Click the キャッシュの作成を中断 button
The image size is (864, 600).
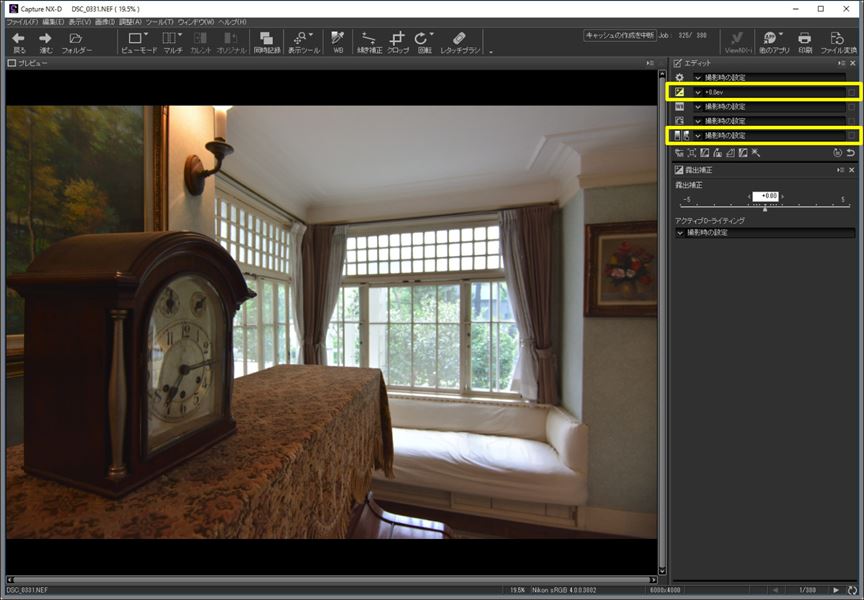pos(619,35)
